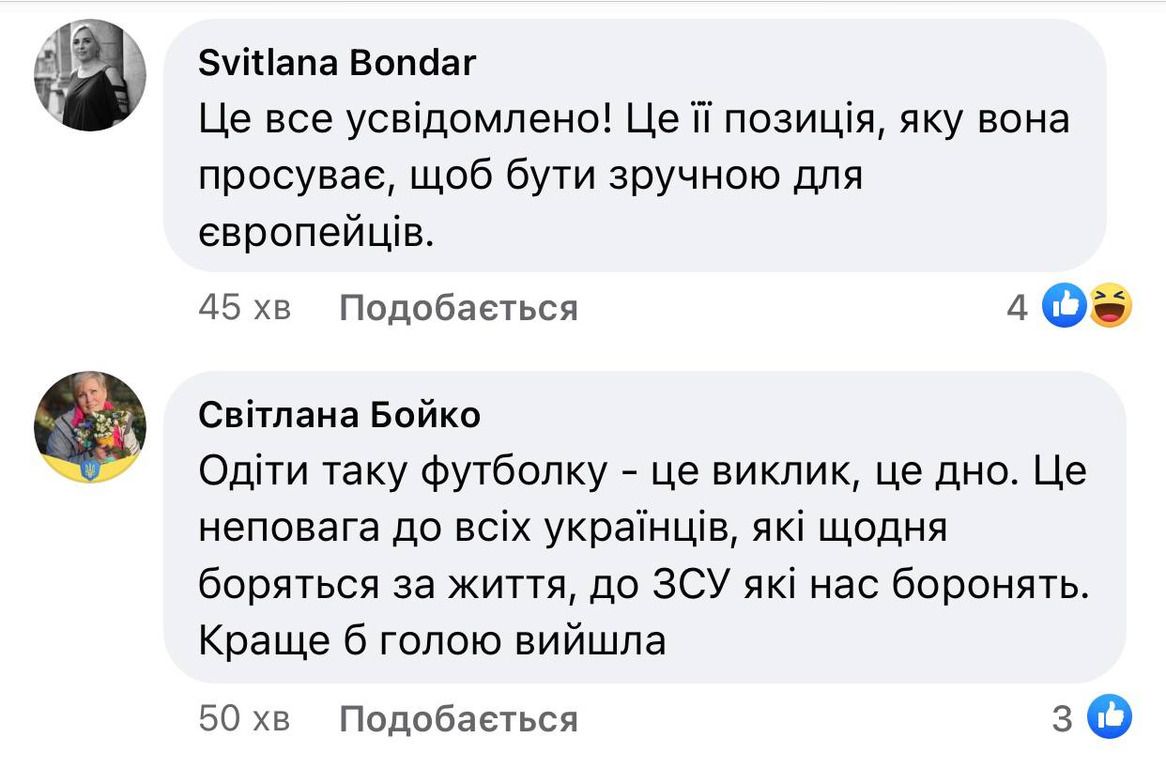
Task: Click the "50 хв" comment timestamp
Action: point(245,718)
